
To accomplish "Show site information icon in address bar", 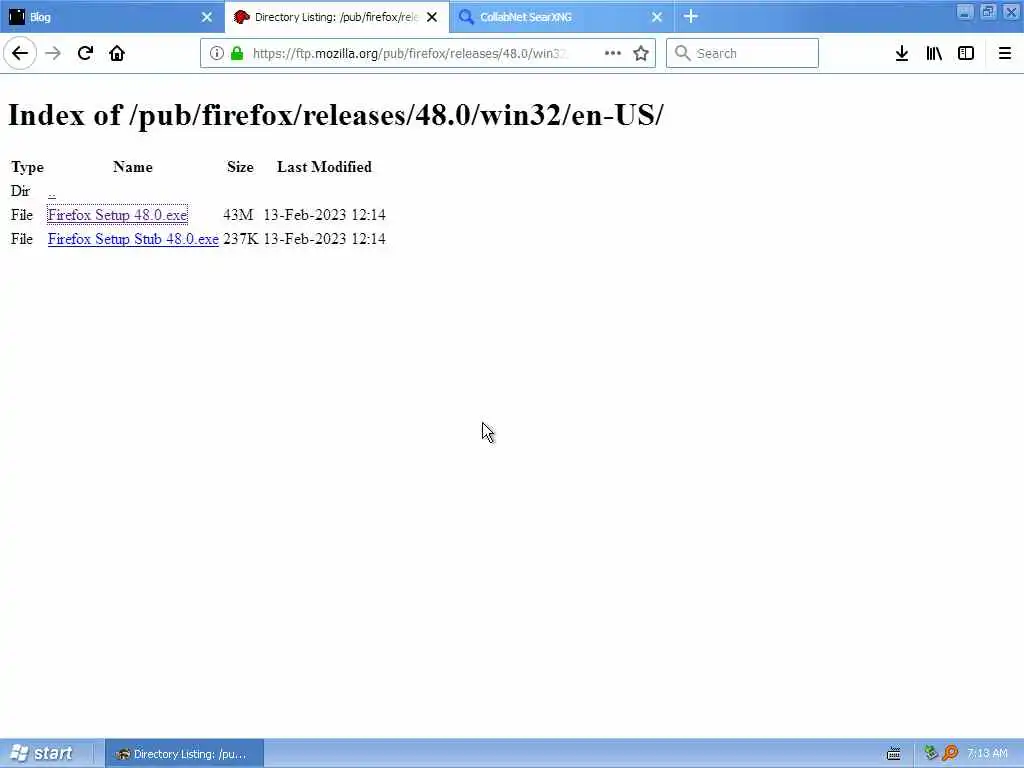I will (x=217, y=53).
